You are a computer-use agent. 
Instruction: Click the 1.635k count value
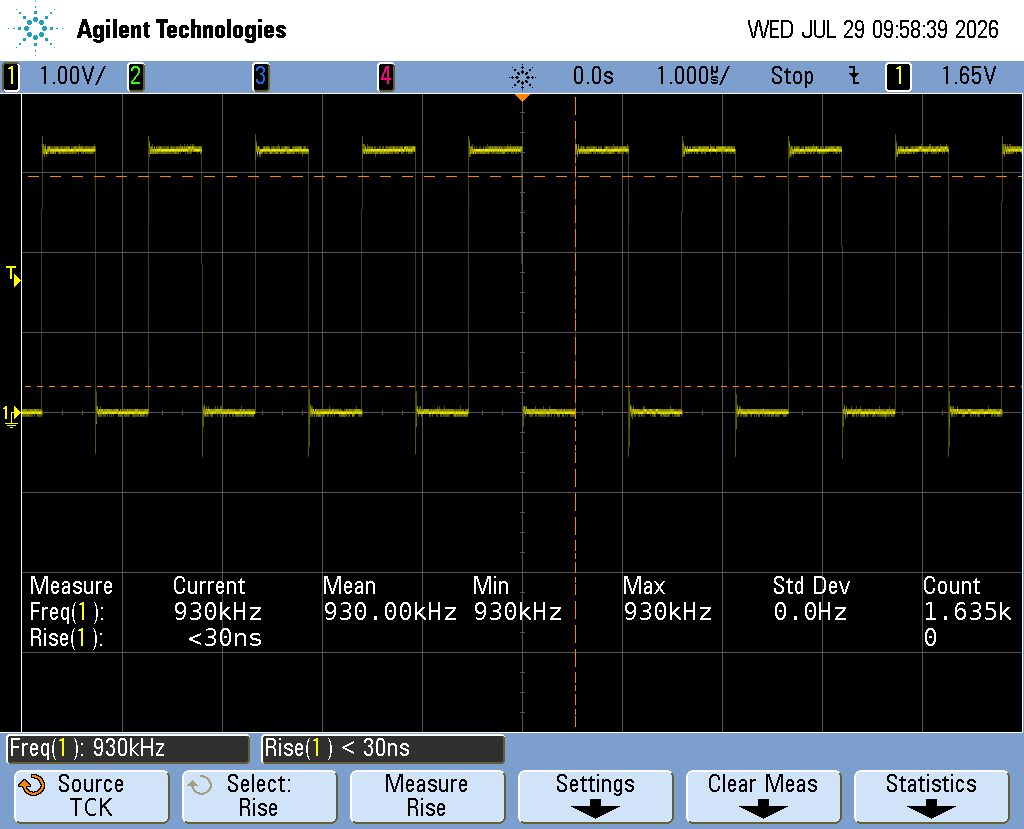click(967, 612)
